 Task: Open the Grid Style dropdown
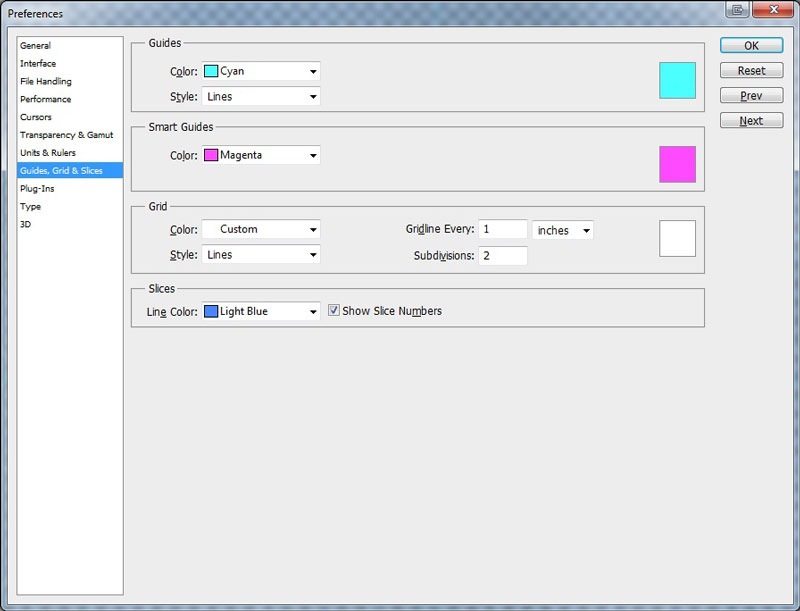[x=261, y=255]
